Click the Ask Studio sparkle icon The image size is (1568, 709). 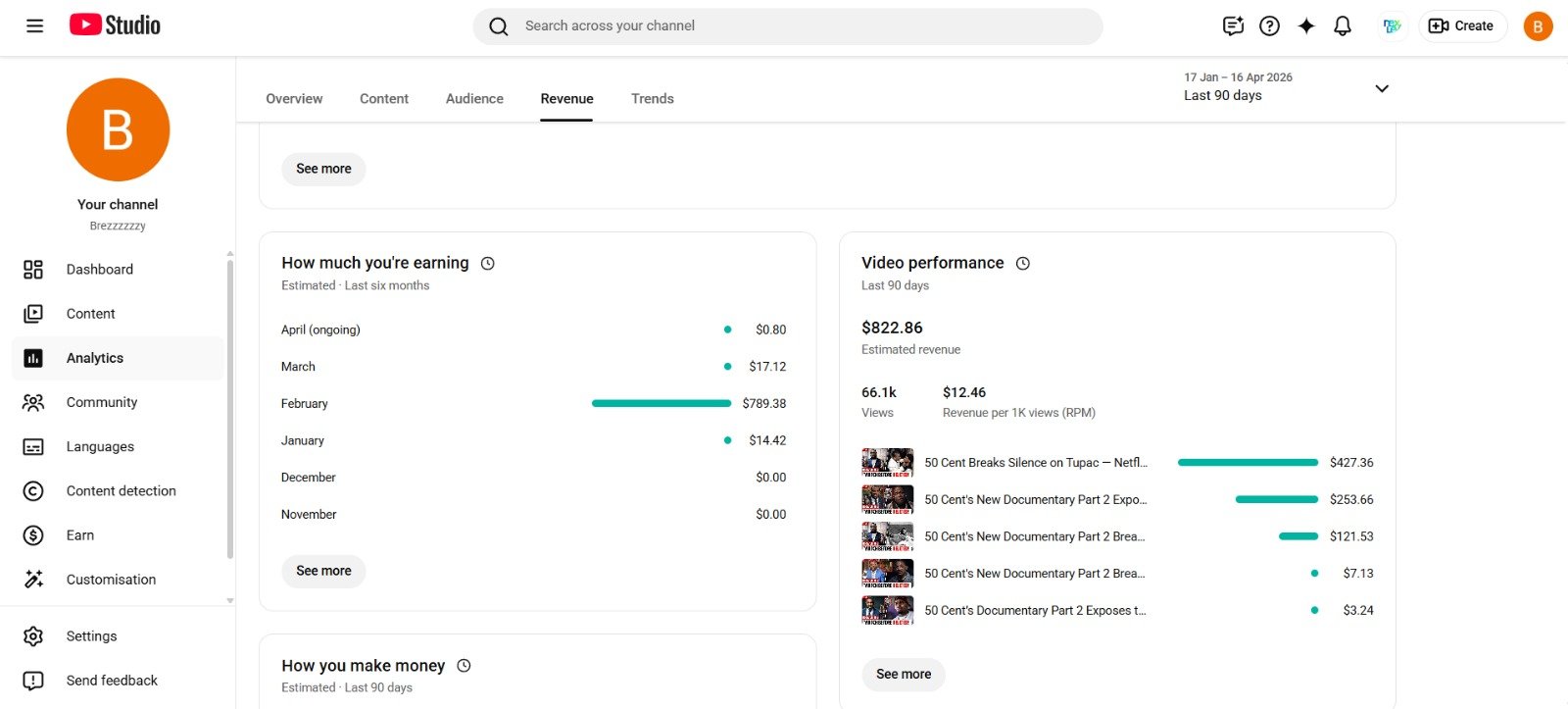tap(1306, 26)
